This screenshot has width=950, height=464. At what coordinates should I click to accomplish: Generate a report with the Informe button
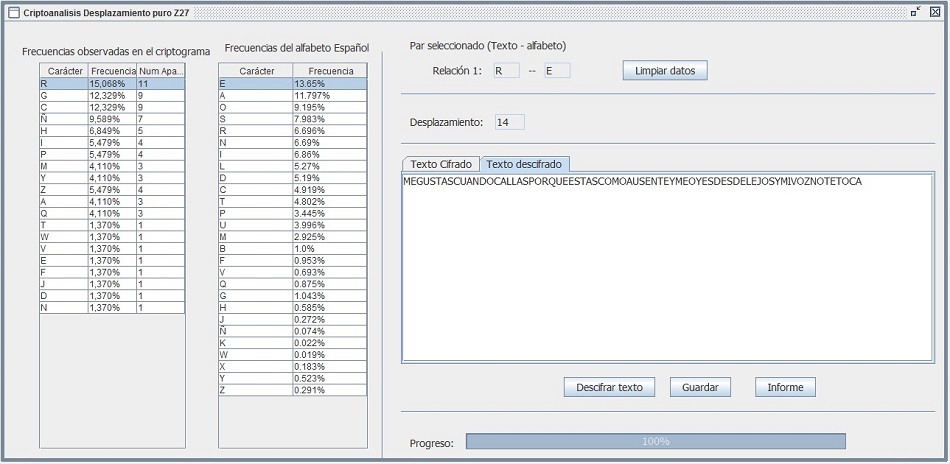click(785, 387)
